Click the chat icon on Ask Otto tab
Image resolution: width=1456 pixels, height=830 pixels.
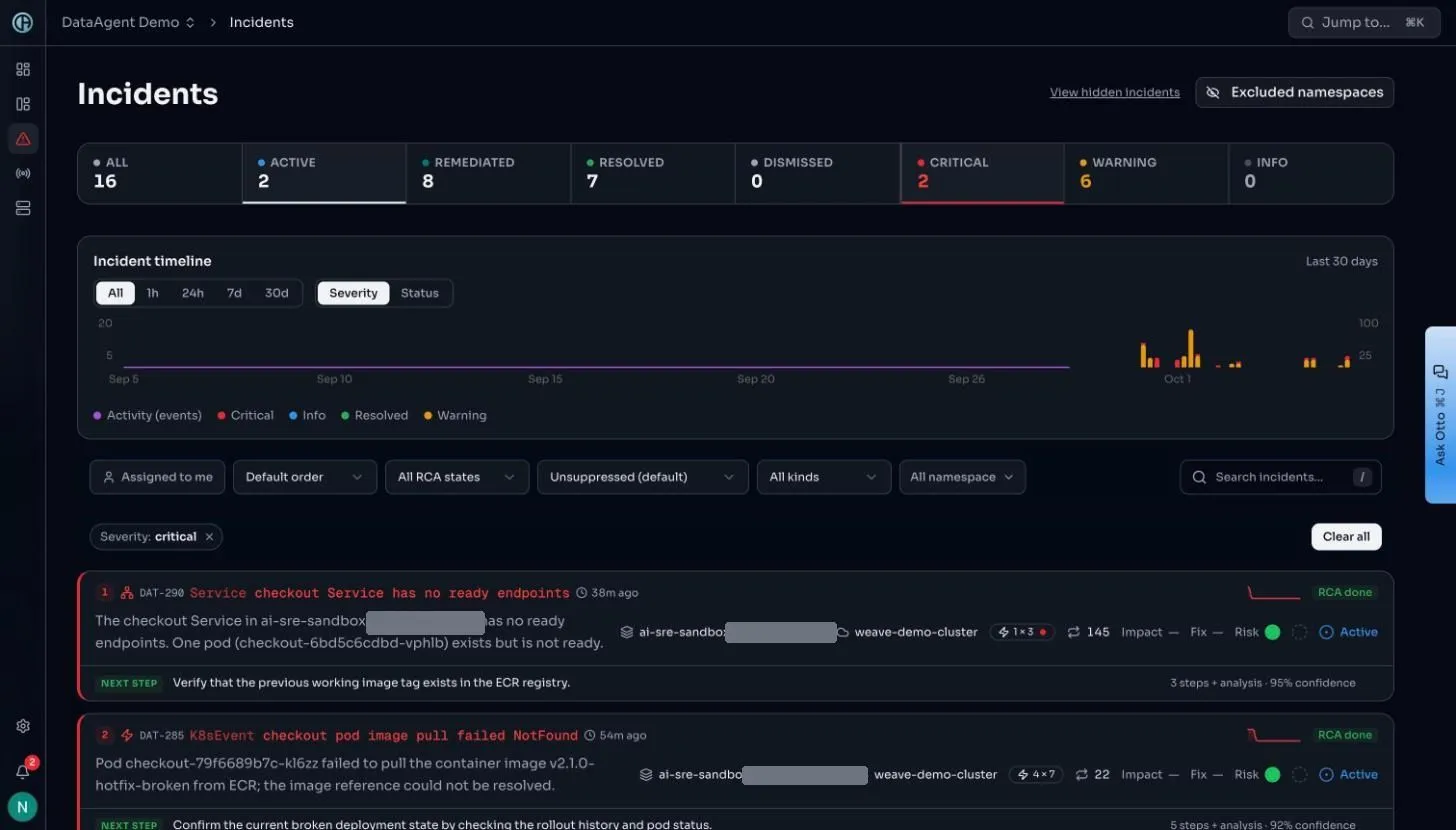coord(1440,371)
